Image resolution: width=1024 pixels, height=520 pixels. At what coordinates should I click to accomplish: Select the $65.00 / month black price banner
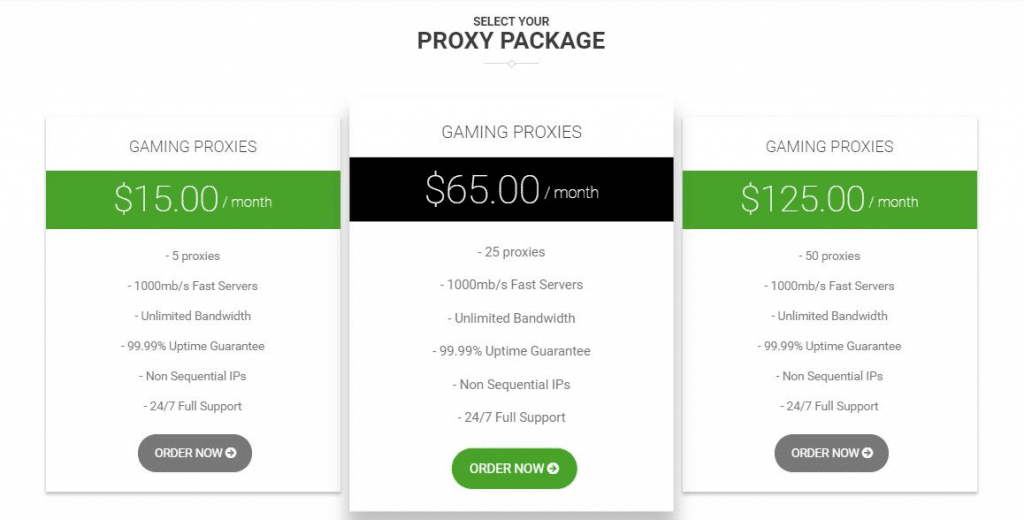click(511, 189)
